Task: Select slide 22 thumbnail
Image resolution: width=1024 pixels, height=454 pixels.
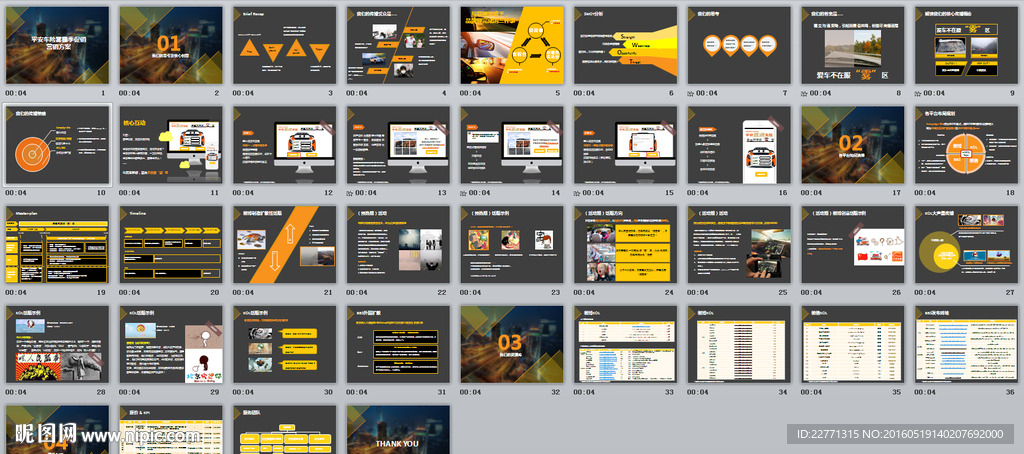Action: pos(398,244)
